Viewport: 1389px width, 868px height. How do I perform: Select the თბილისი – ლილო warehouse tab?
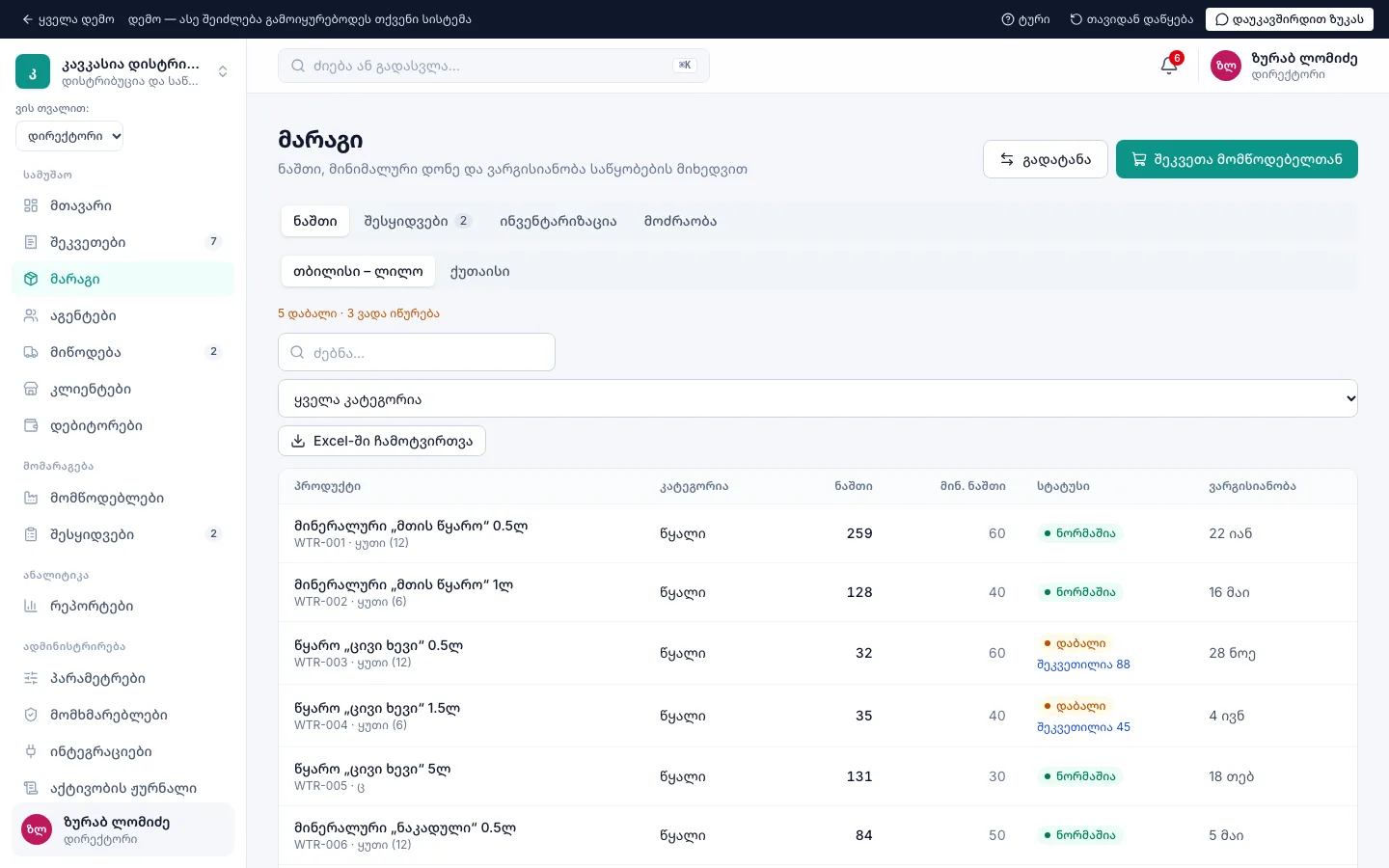coord(358,271)
